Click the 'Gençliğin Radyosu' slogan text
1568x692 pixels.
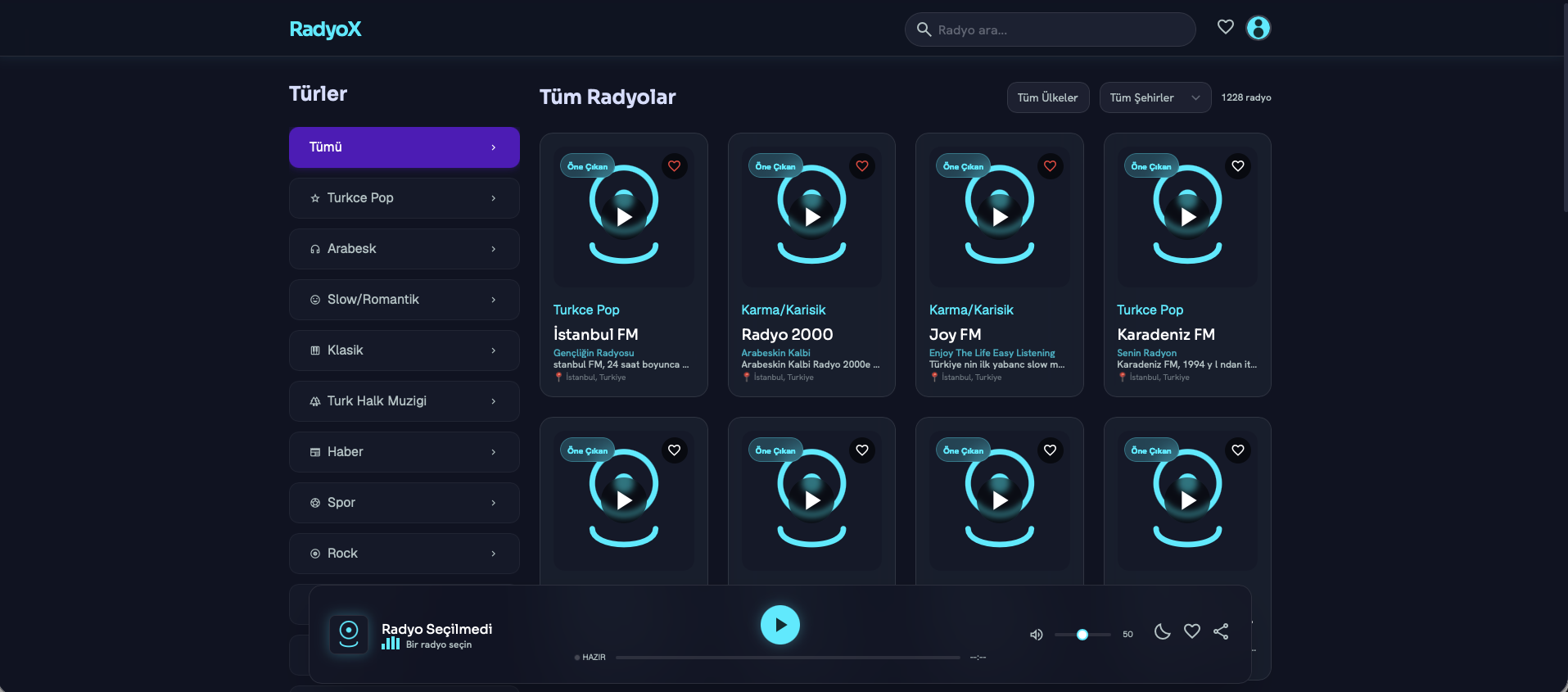click(594, 353)
